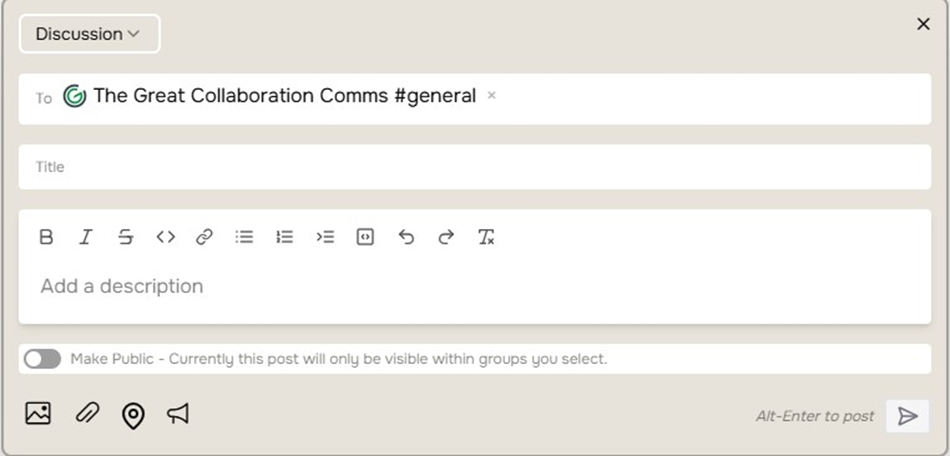The width and height of the screenshot is (950, 456).
Task: Attach a file with the paperclip
Action: 87,413
